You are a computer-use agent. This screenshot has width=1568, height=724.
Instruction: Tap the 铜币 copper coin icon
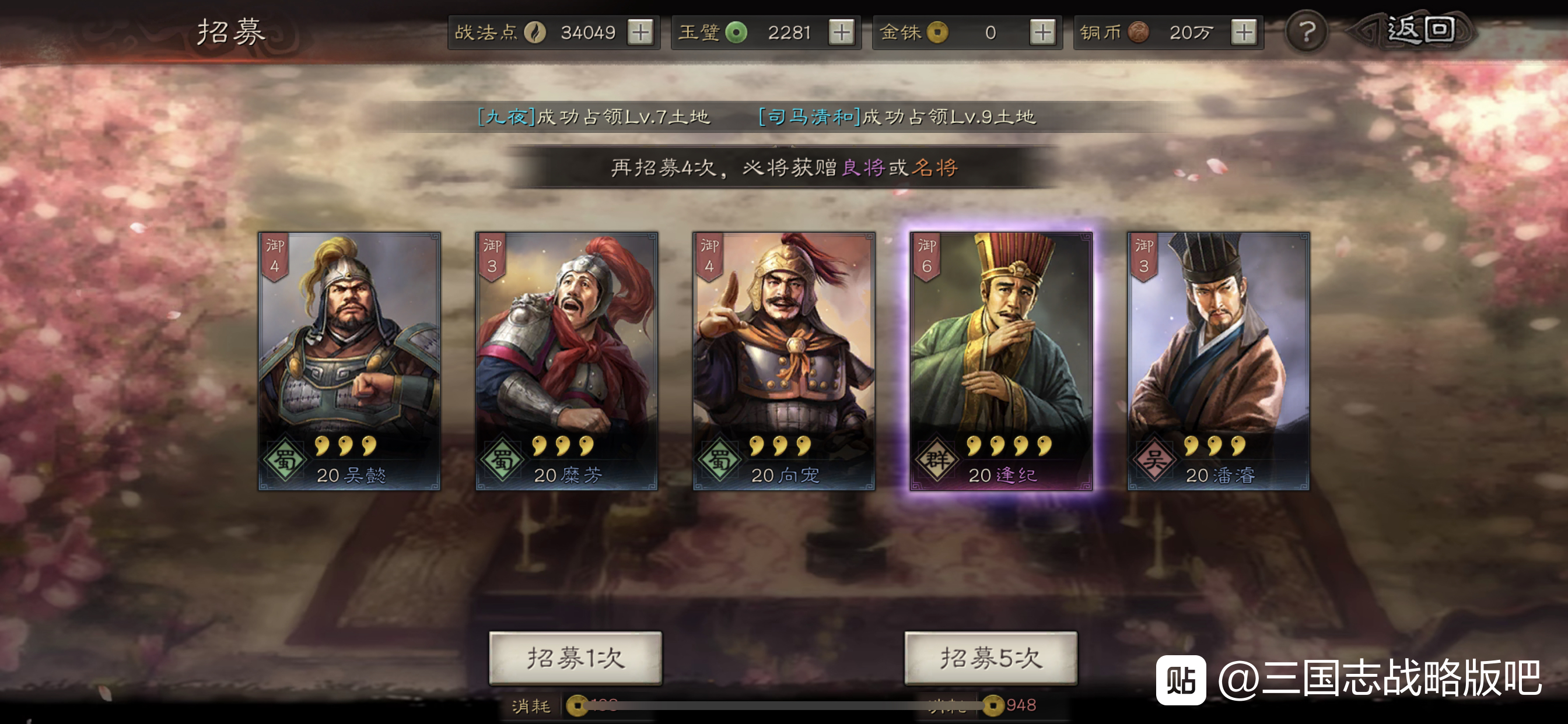point(1137,32)
